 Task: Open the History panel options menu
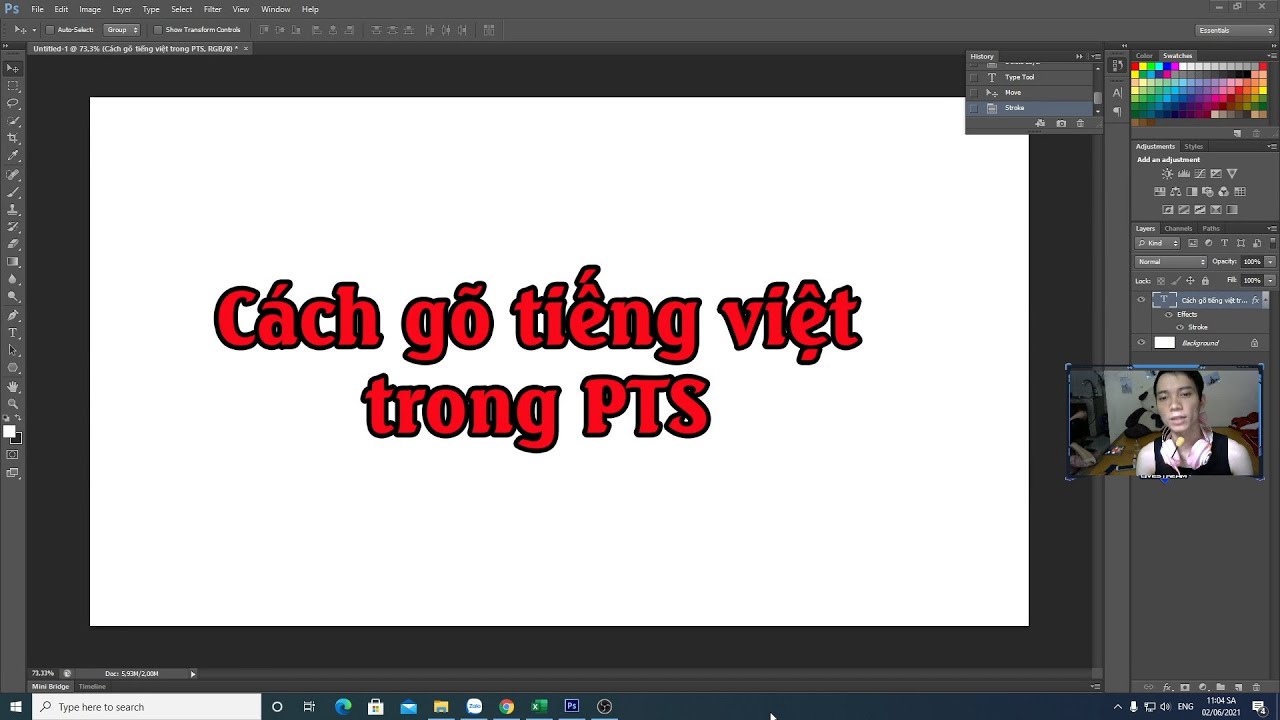click(x=1096, y=56)
